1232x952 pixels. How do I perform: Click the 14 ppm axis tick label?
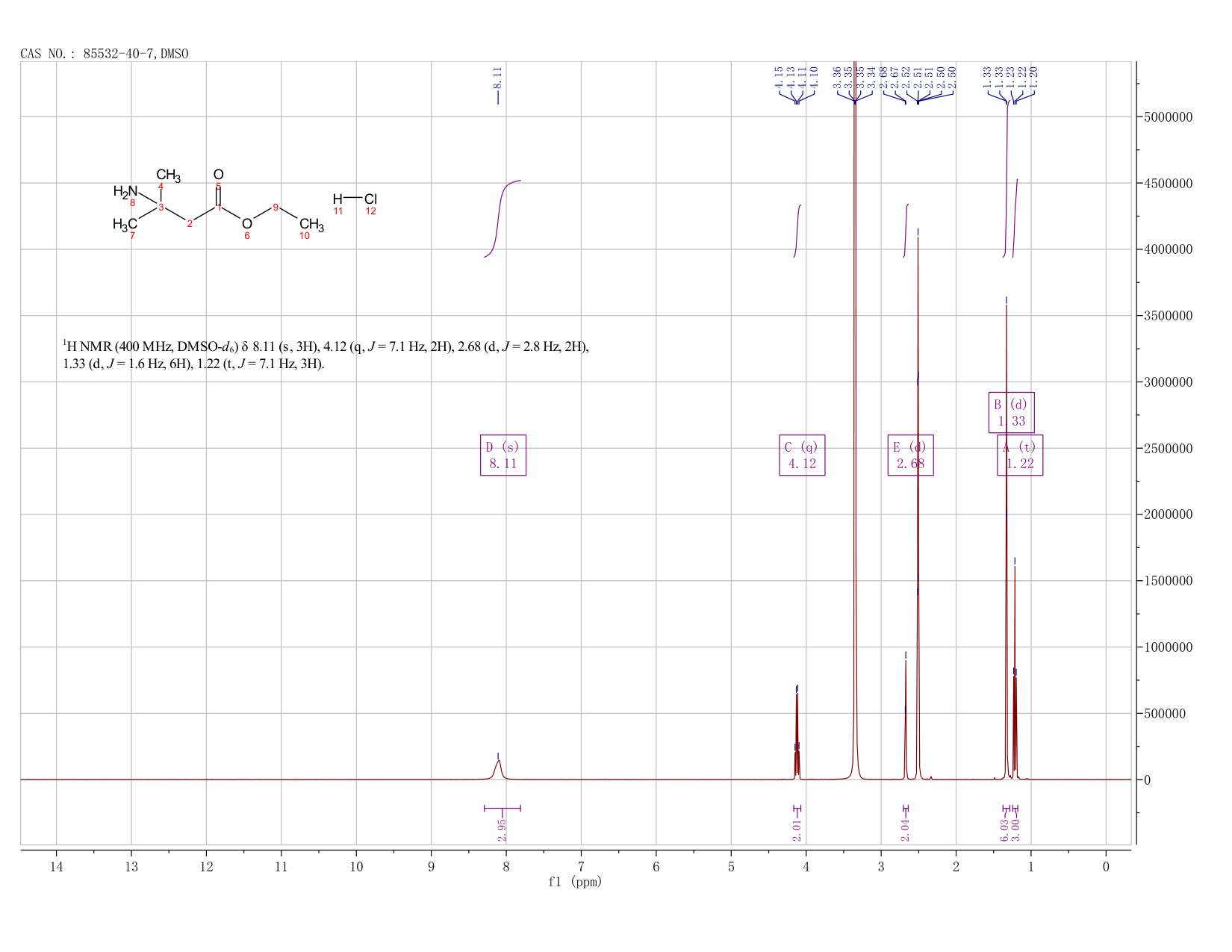click(x=57, y=866)
